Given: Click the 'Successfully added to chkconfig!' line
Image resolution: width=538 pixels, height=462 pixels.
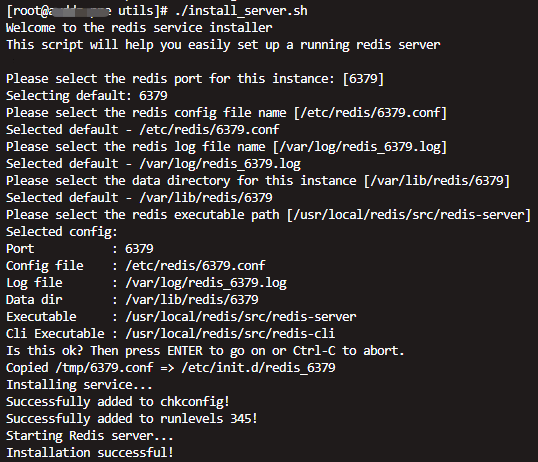Looking at the screenshot, I should click(118, 402).
